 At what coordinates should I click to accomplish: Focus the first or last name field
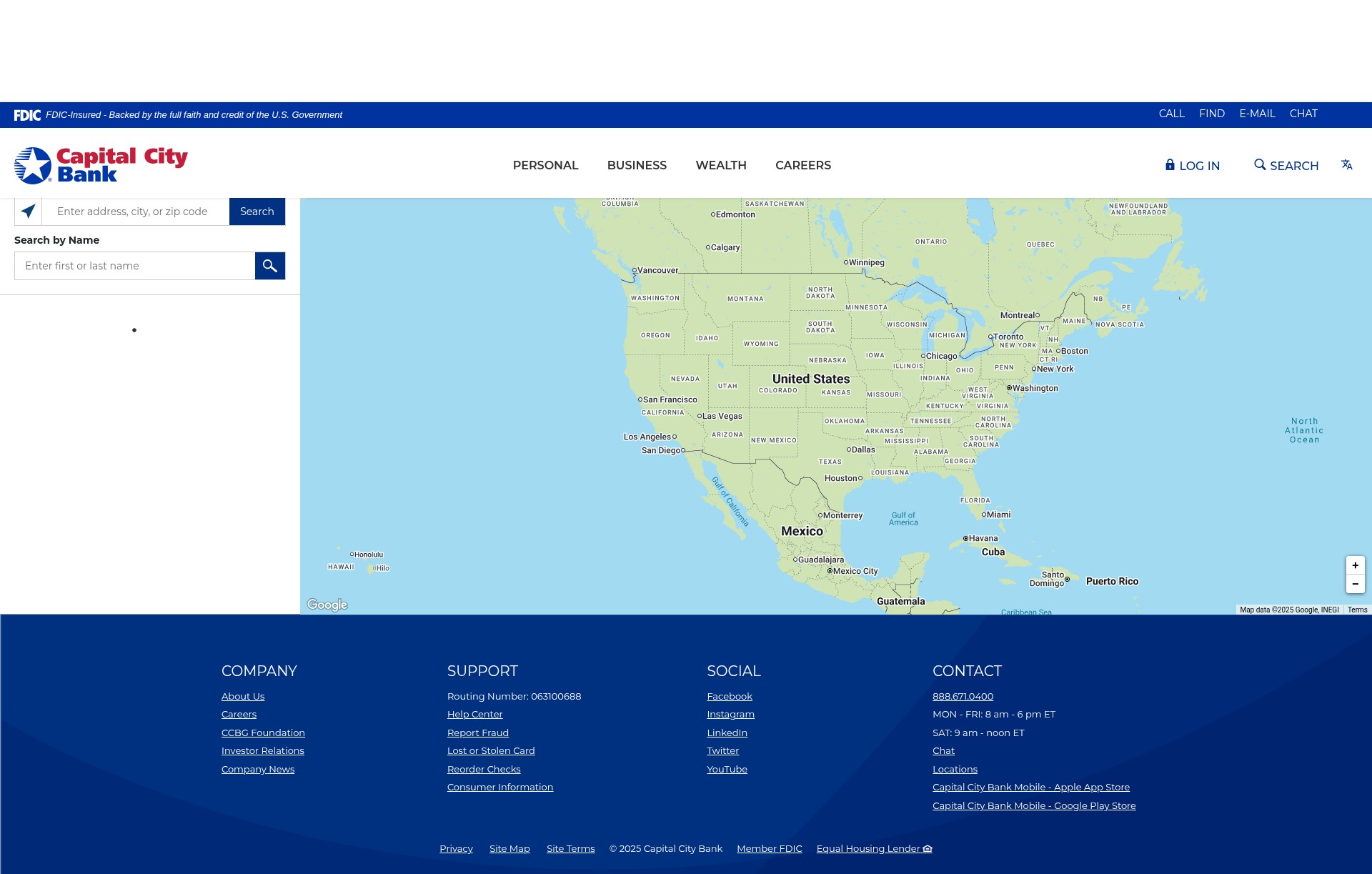tap(134, 266)
